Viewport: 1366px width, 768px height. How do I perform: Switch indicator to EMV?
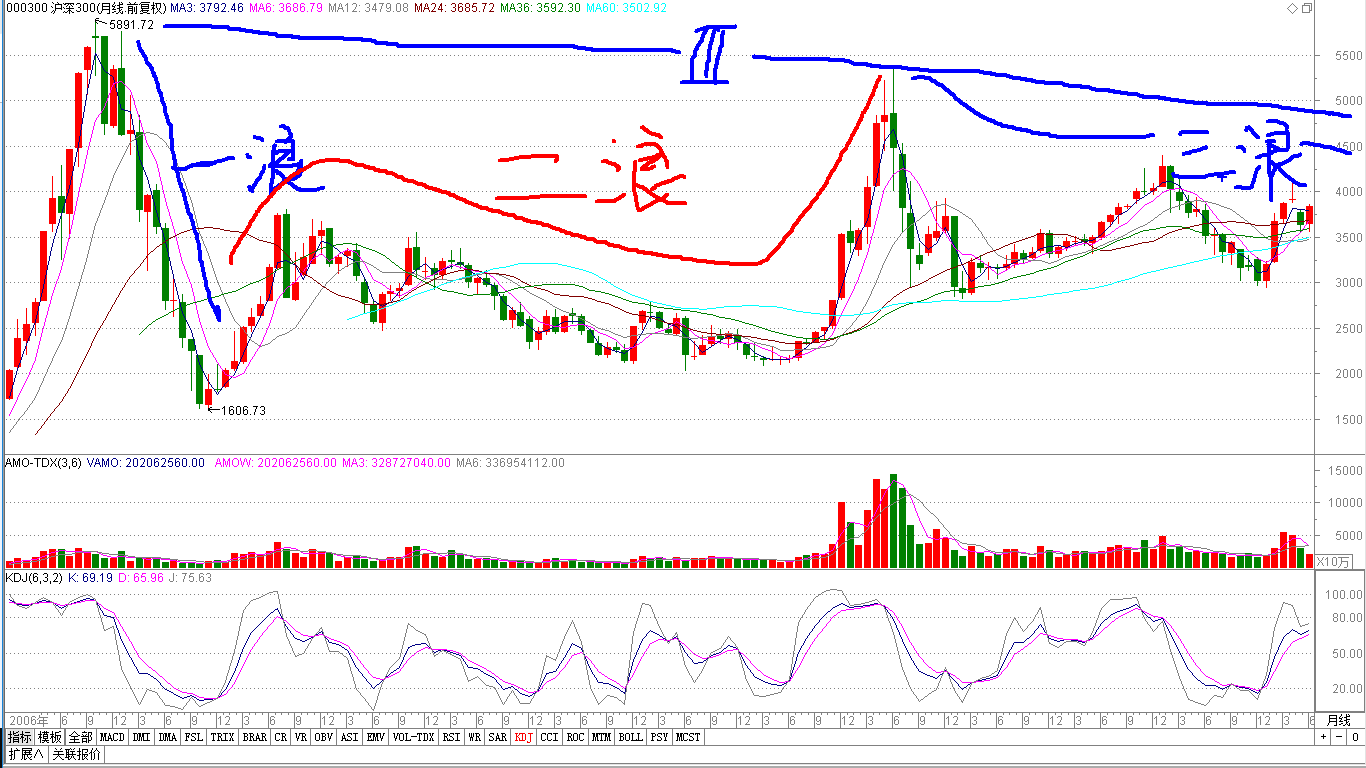(376, 737)
